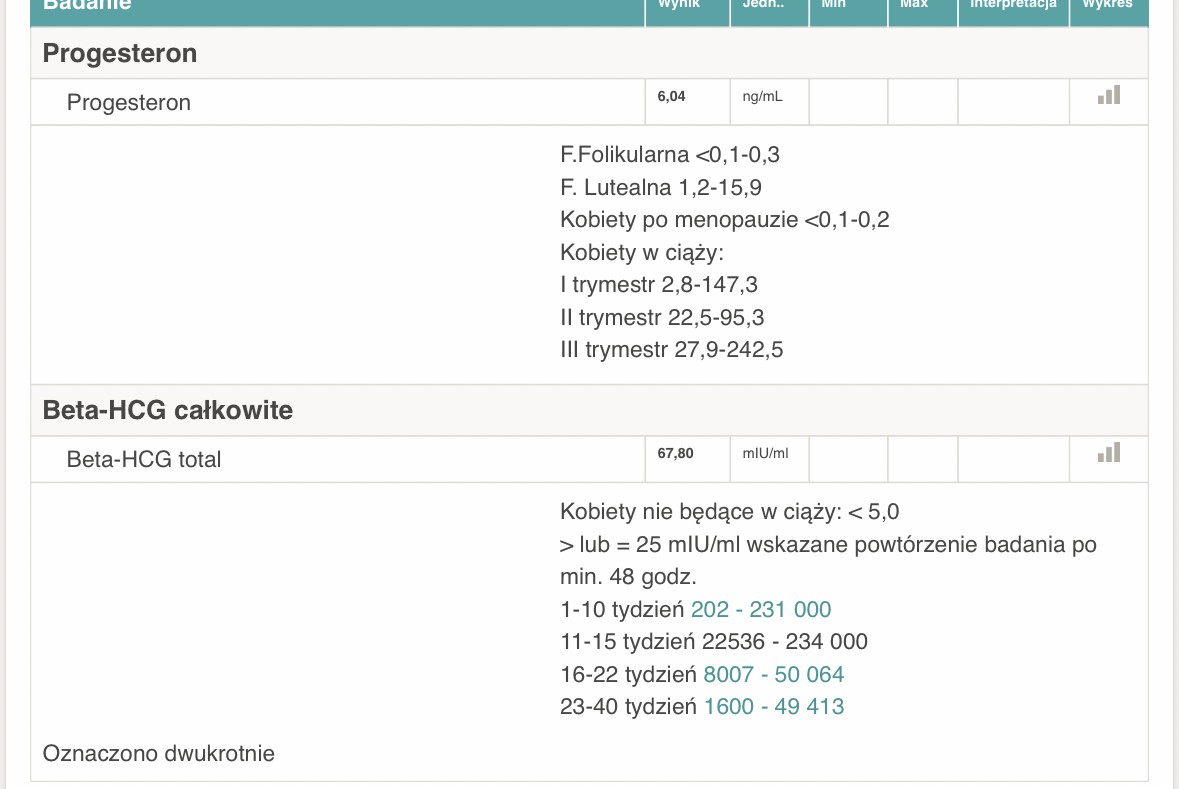
Task: Open the chart icon for Progesteron
Action: 1109,95
